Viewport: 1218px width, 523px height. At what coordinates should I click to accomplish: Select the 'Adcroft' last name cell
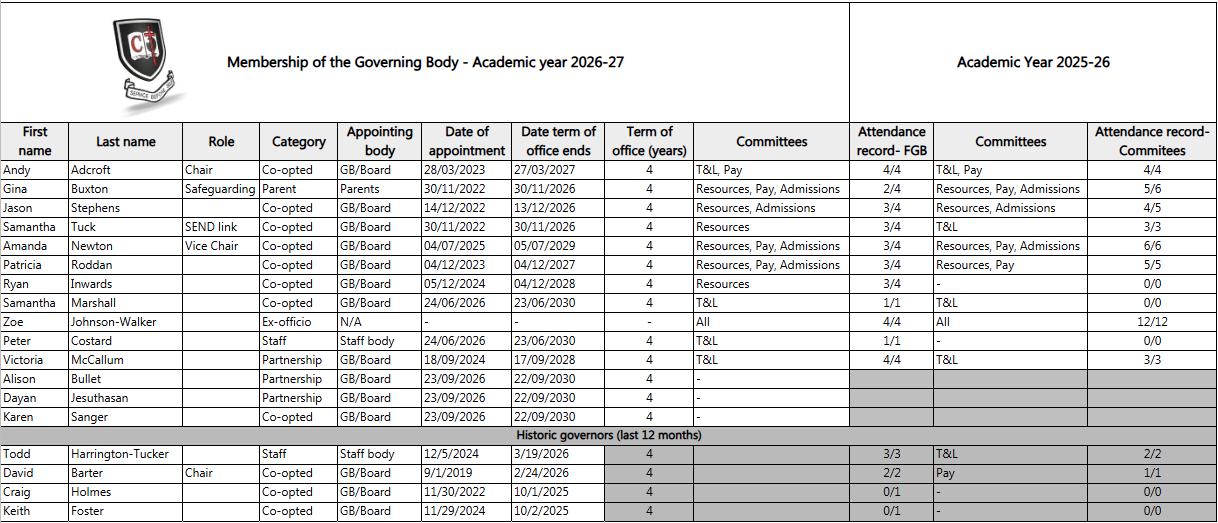(x=126, y=170)
